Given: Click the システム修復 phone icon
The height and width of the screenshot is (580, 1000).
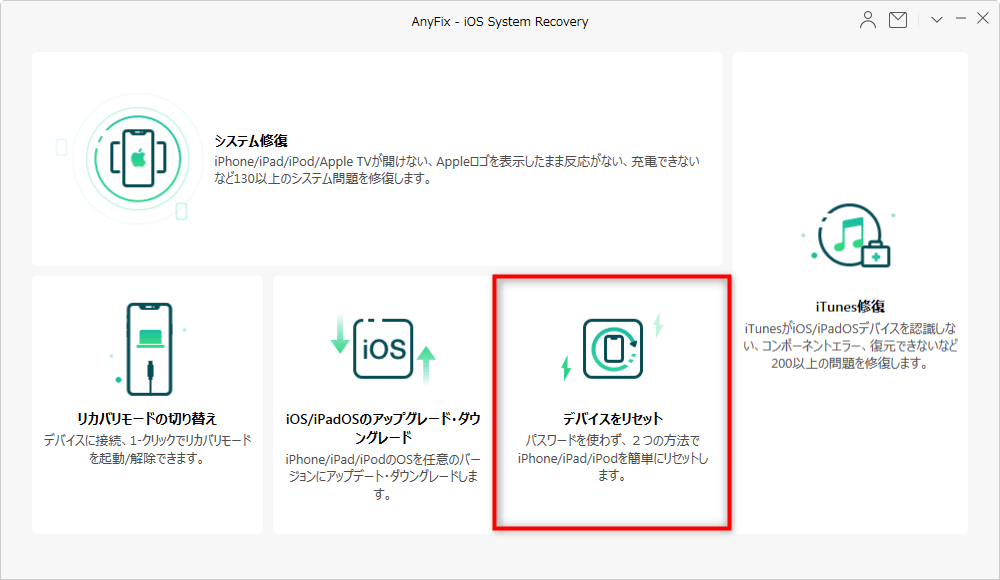Looking at the screenshot, I should (x=138, y=158).
